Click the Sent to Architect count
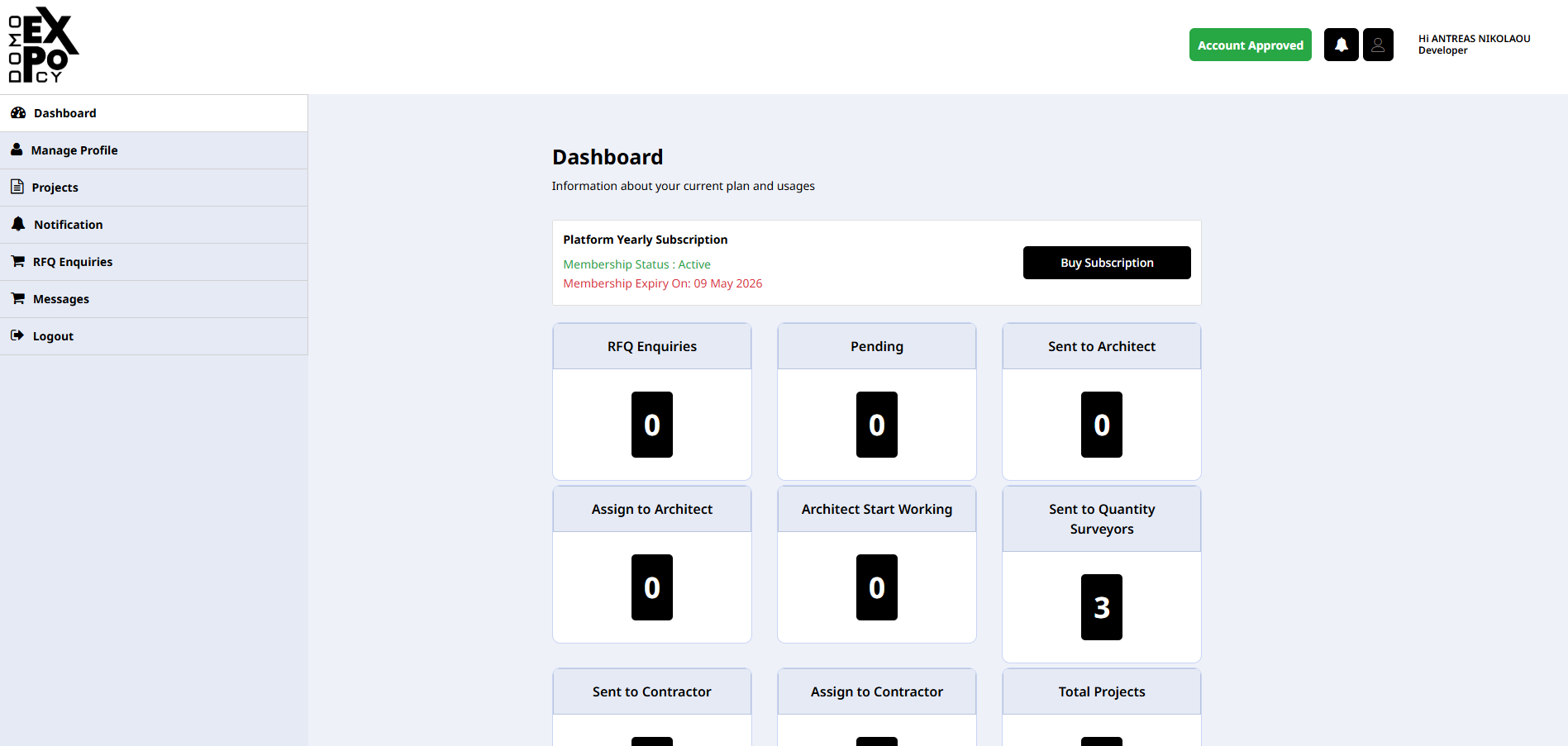 click(x=1102, y=425)
